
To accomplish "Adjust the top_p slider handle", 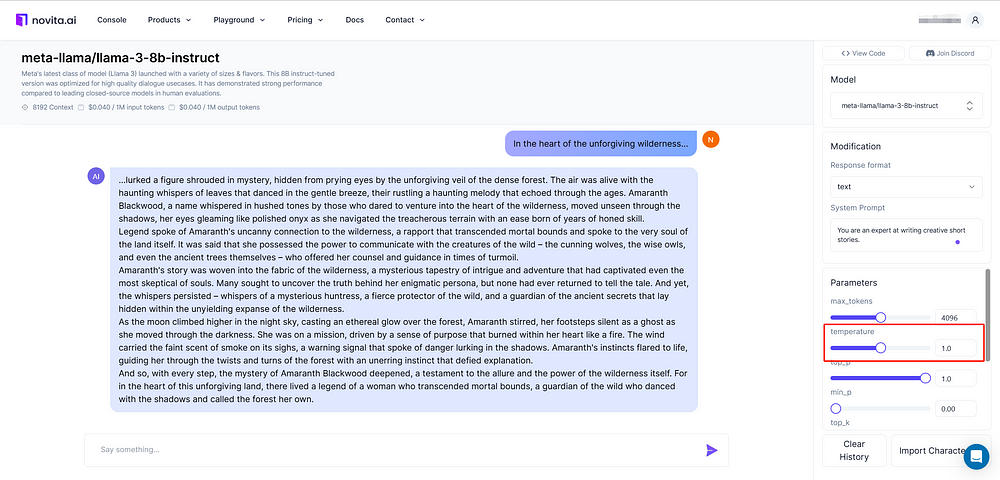I will (x=925, y=378).
